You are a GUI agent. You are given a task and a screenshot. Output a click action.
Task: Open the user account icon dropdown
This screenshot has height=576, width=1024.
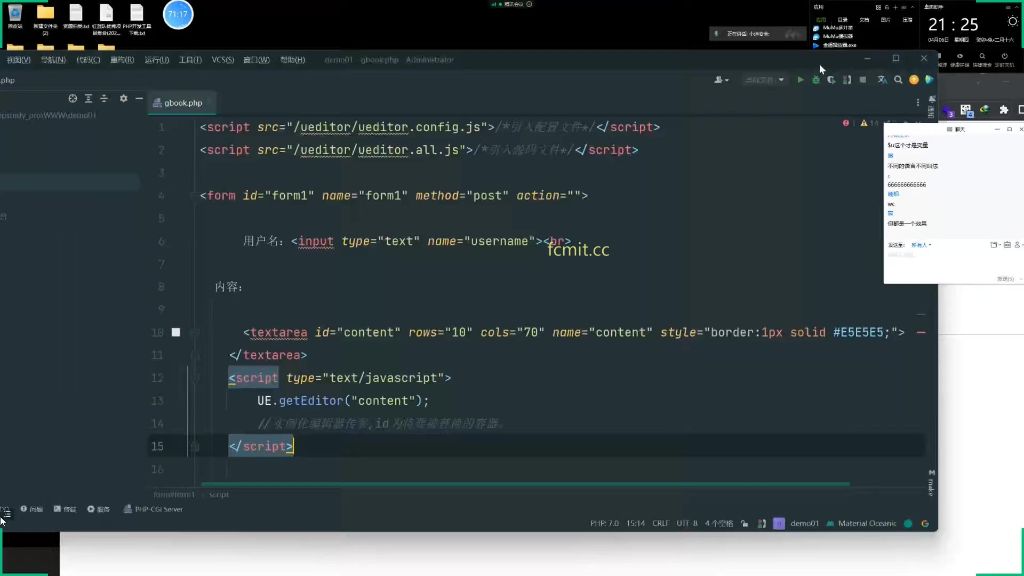tap(721, 80)
